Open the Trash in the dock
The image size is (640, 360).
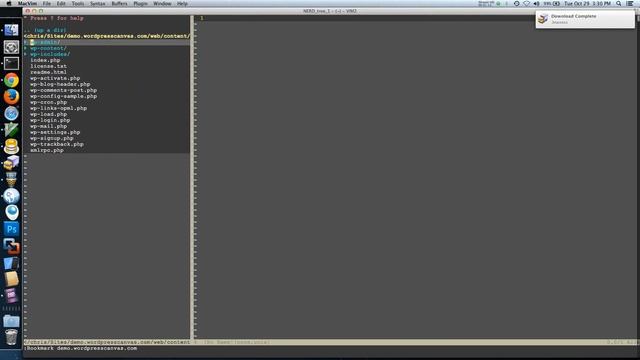coord(11,338)
